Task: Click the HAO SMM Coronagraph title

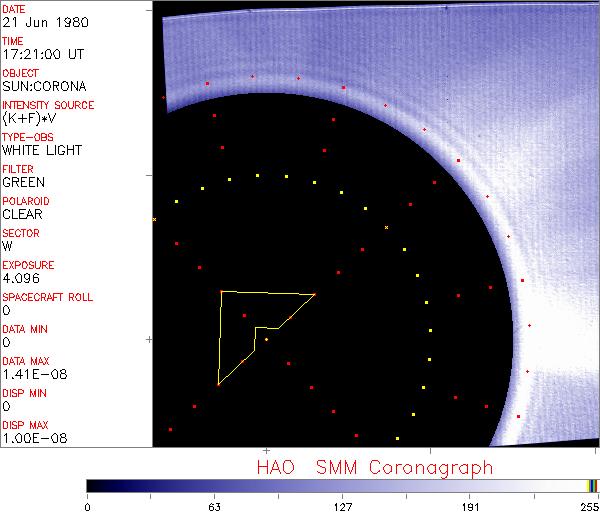Action: [x=374, y=467]
